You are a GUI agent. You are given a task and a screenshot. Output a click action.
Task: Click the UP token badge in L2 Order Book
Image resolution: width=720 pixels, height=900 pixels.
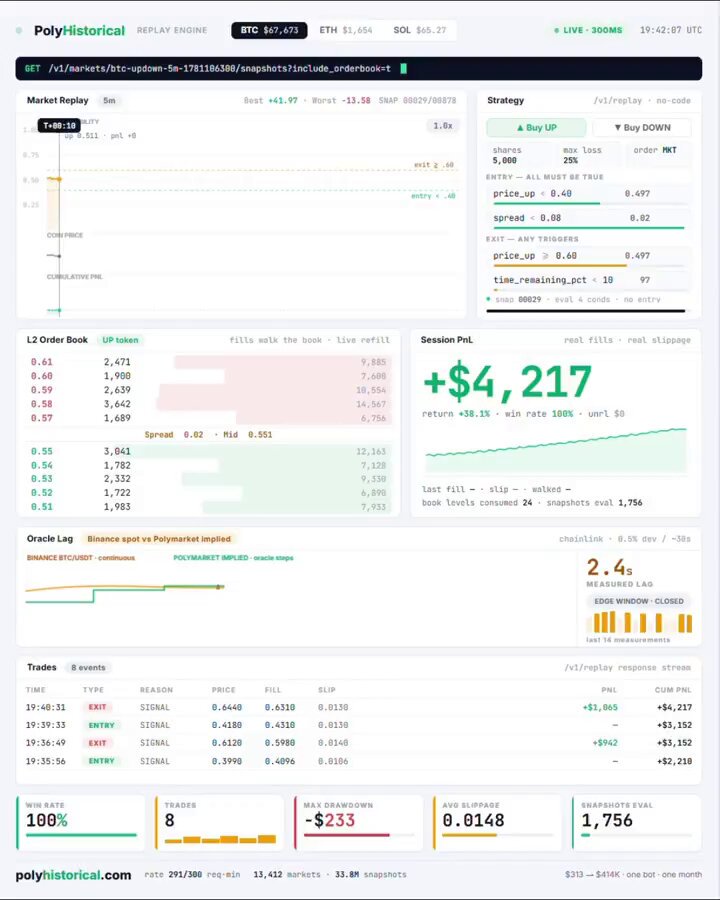pos(120,340)
